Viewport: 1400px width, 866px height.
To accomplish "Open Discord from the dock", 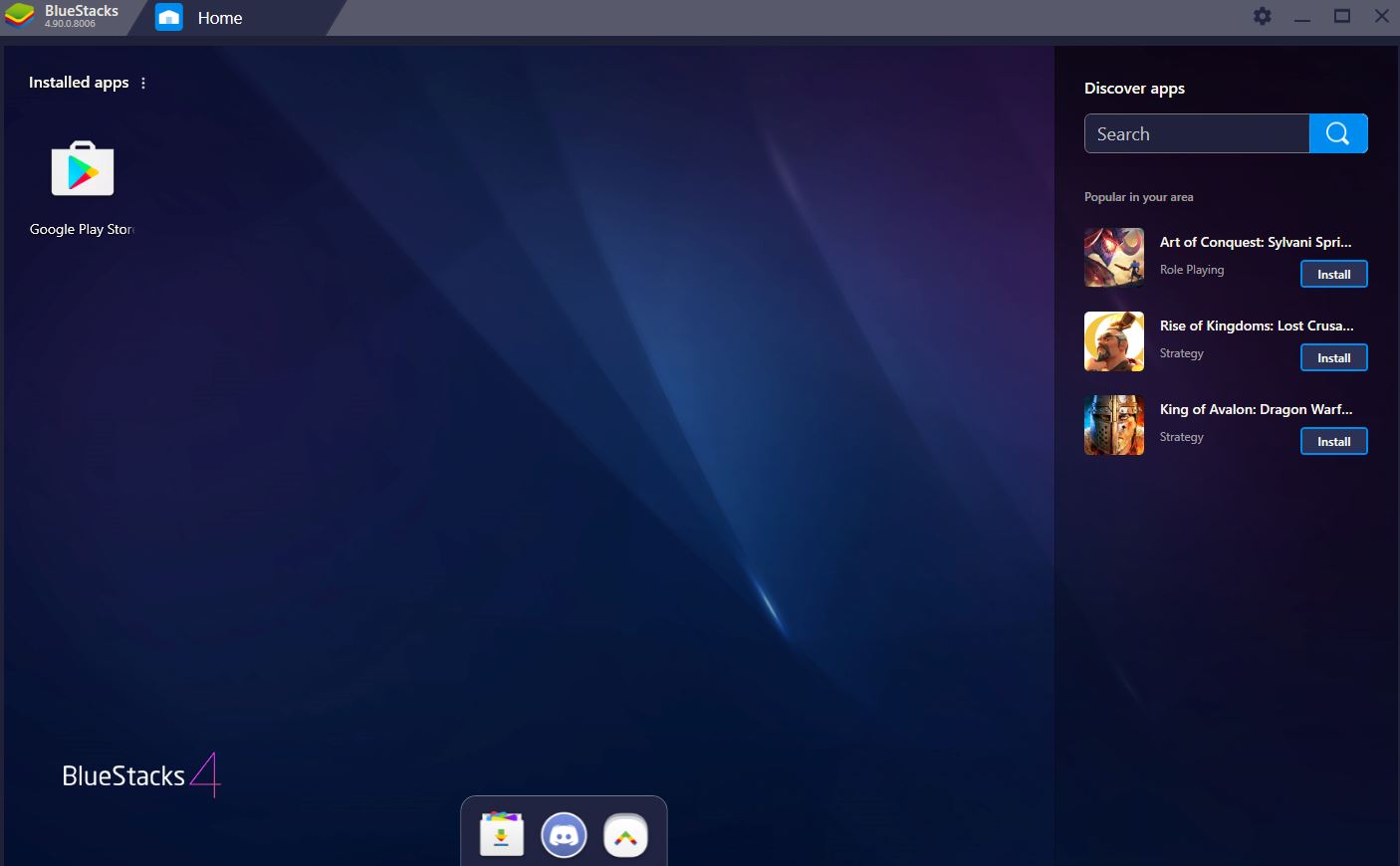I will click(563, 835).
